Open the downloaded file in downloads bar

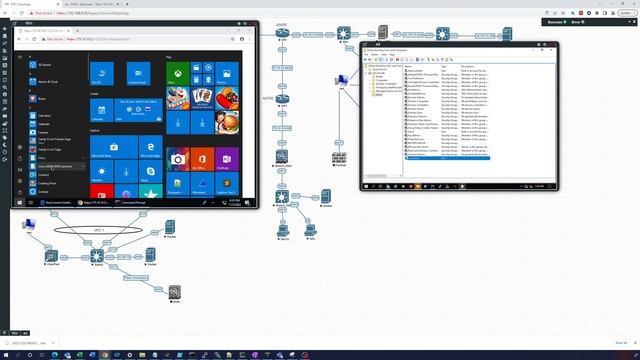(x=29, y=343)
